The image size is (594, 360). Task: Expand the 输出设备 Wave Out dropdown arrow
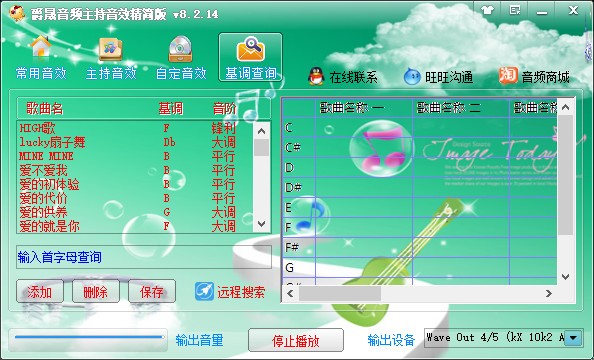[574, 337]
